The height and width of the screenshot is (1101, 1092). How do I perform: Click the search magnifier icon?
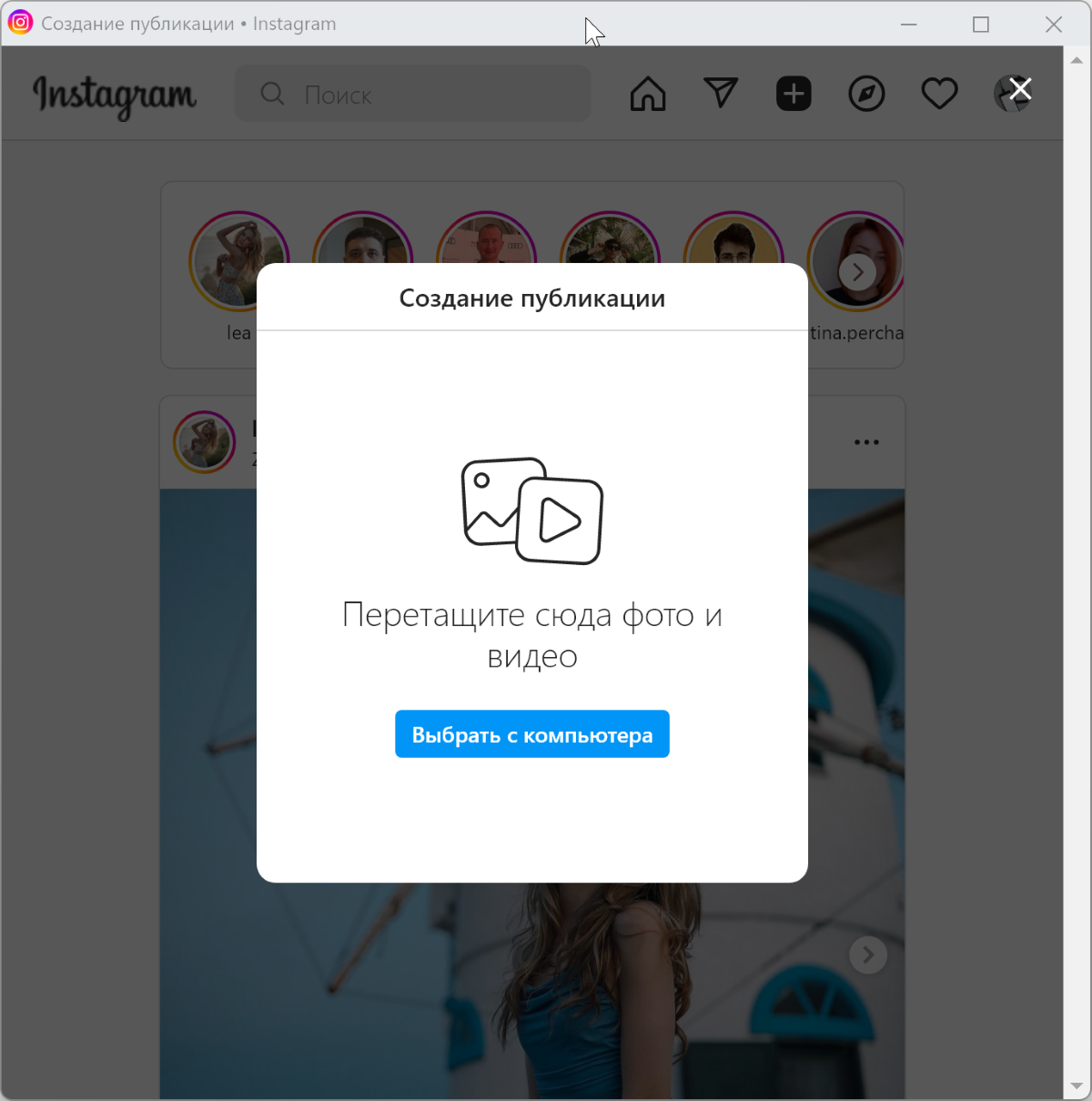click(272, 94)
